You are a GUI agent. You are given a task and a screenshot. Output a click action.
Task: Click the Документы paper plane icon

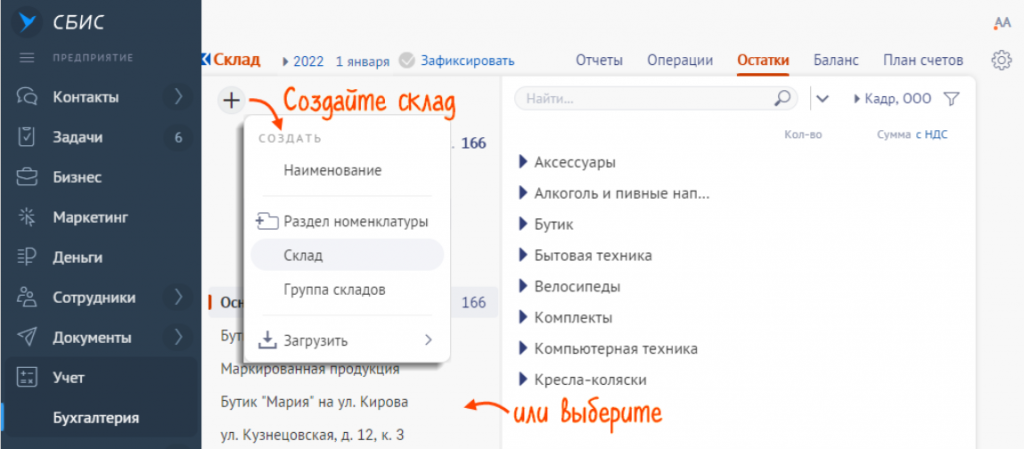27,337
